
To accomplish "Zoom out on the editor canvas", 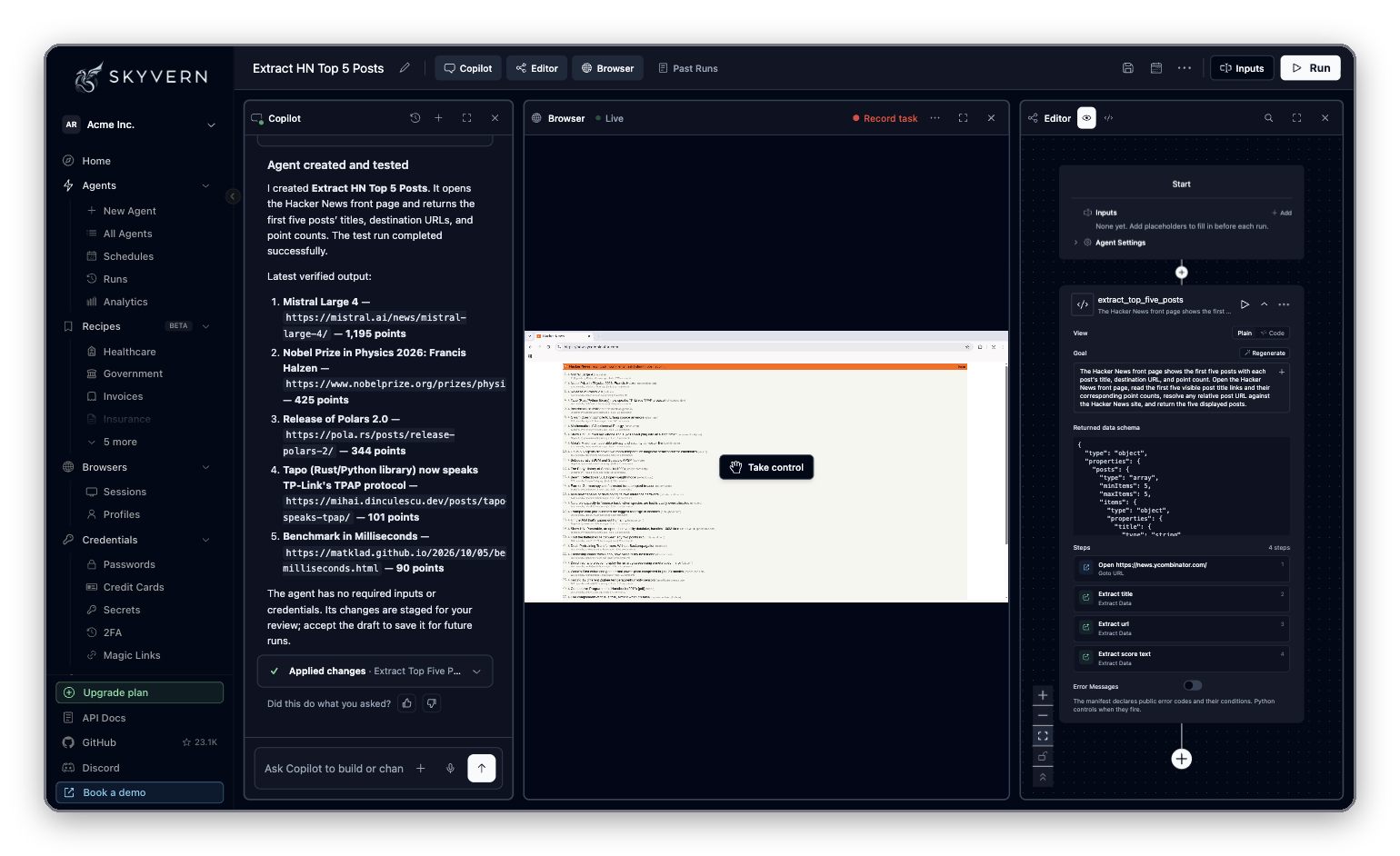I will 1043,716.
